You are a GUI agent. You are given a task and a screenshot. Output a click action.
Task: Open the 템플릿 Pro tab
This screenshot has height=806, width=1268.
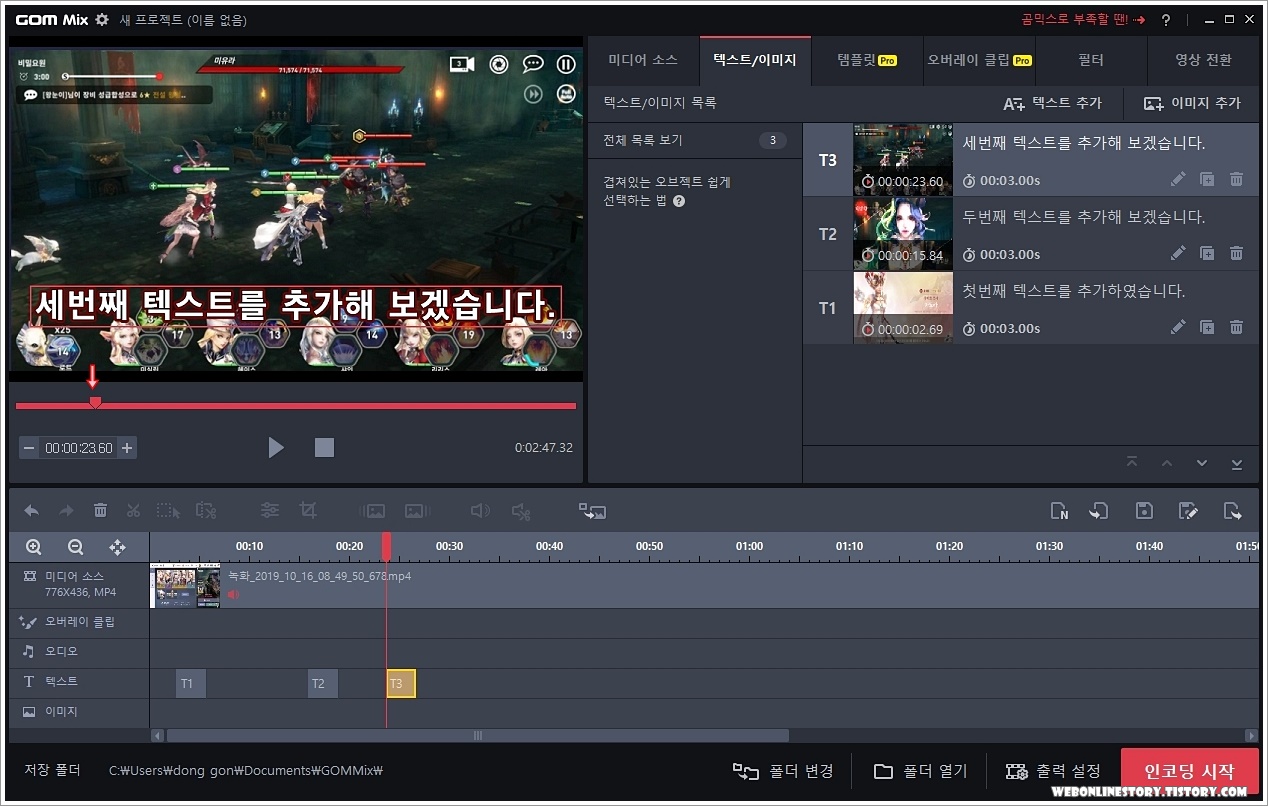867,60
